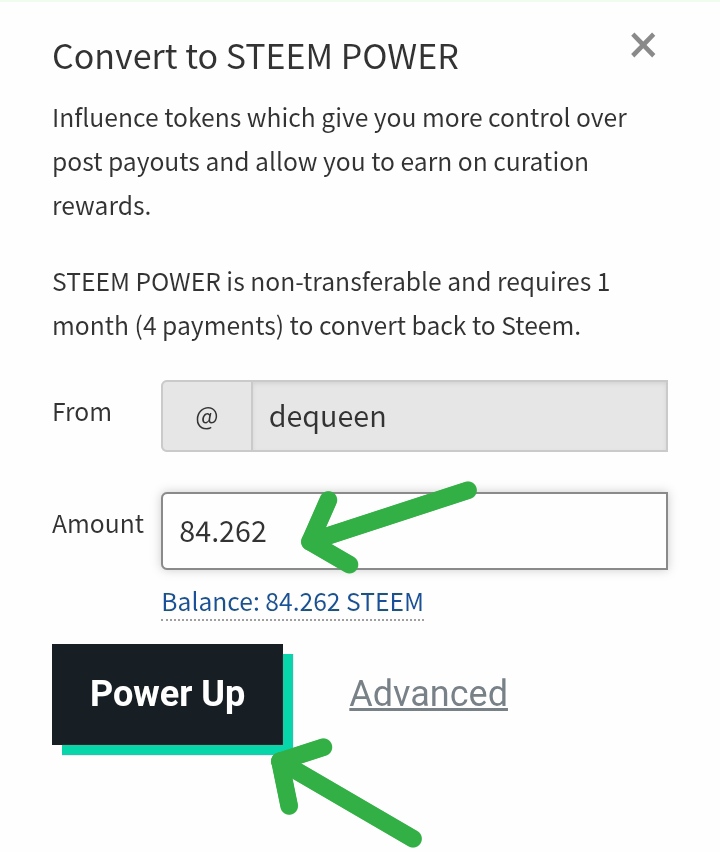Select the dequeen username field

coord(459,416)
